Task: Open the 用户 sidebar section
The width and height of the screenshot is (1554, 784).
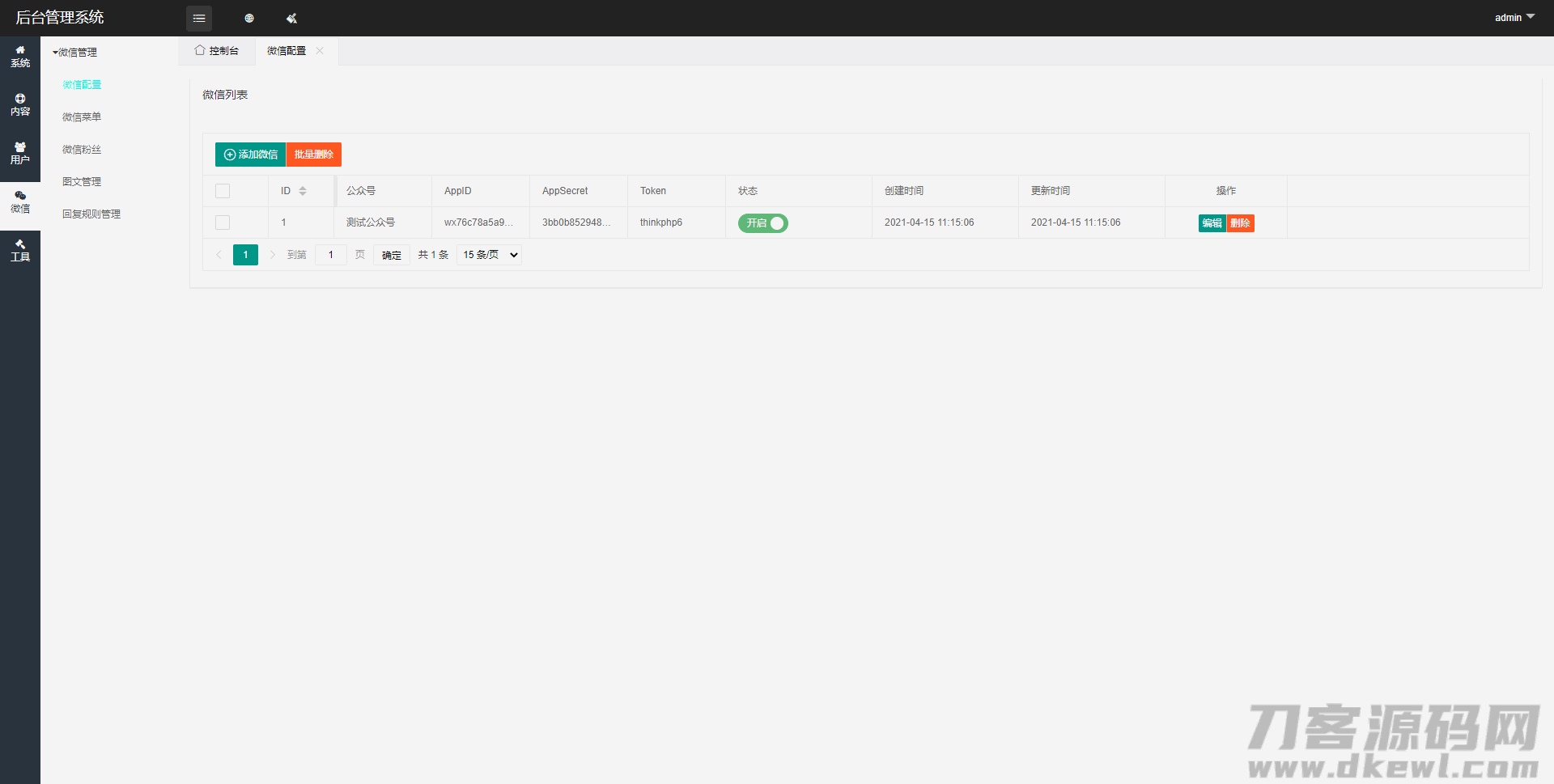Action: 20,154
